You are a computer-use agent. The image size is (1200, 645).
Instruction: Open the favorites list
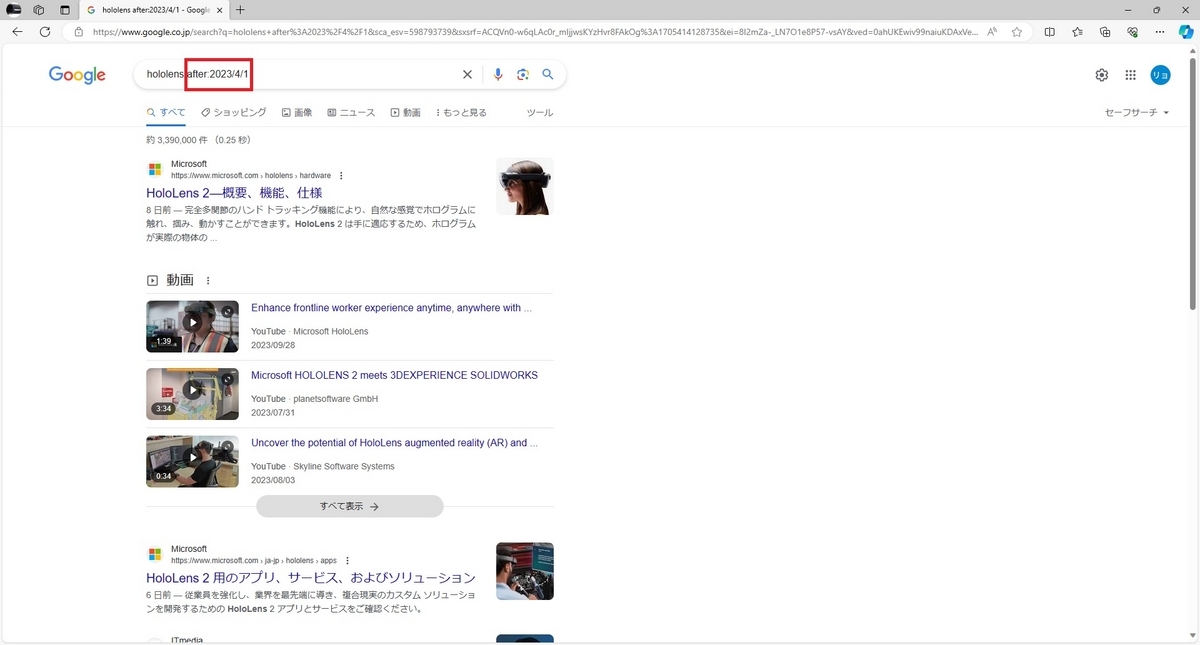pos(1077,32)
